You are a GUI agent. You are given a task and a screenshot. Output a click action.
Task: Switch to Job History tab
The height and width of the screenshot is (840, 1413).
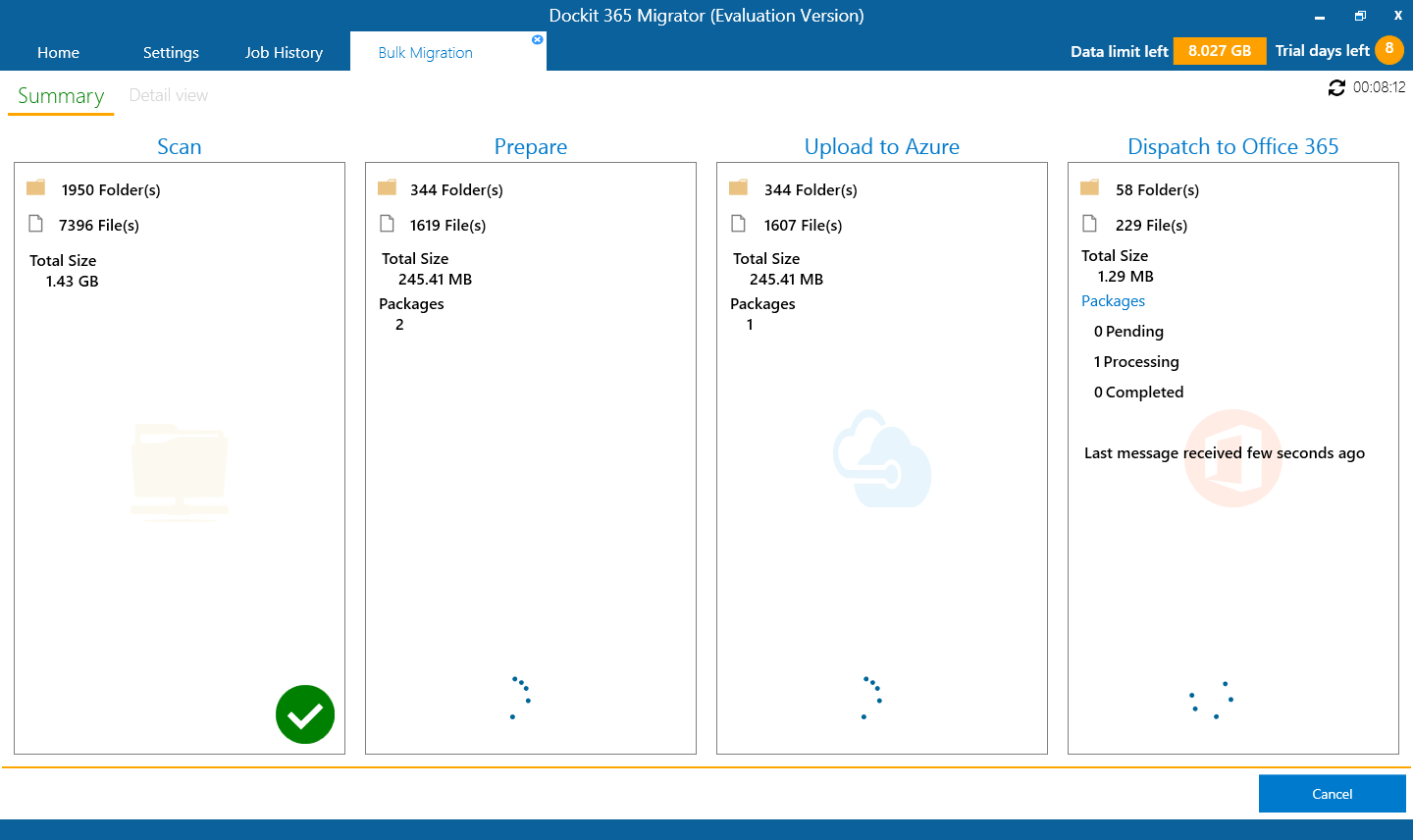point(284,52)
